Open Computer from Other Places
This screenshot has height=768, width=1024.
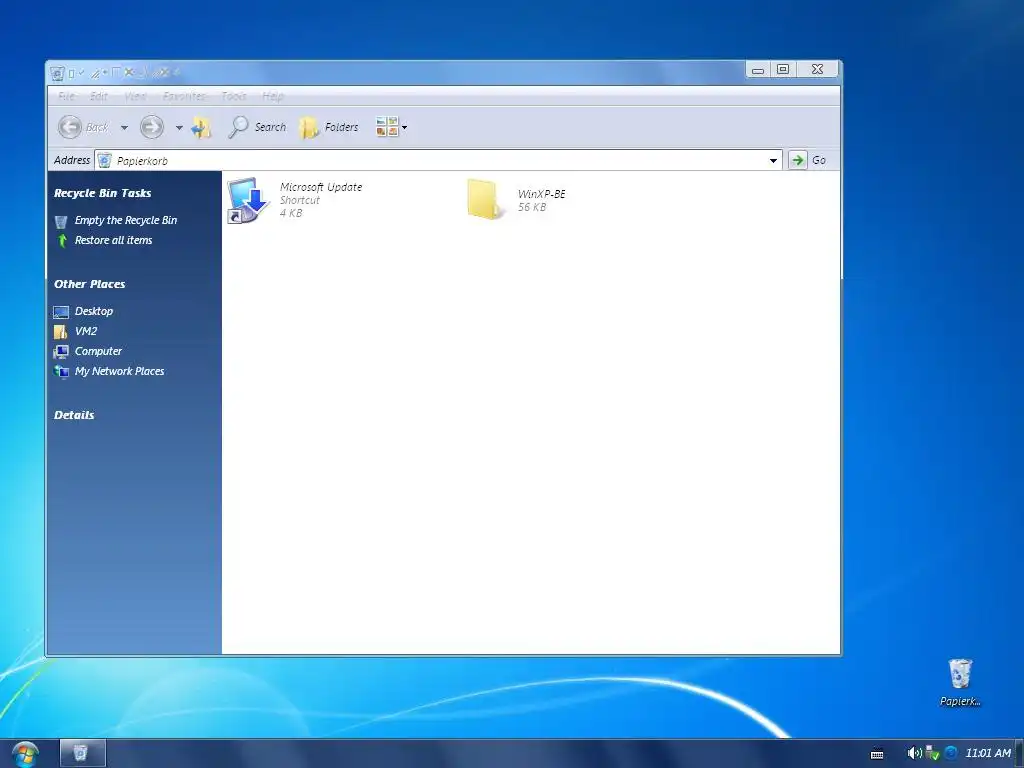tap(99, 351)
